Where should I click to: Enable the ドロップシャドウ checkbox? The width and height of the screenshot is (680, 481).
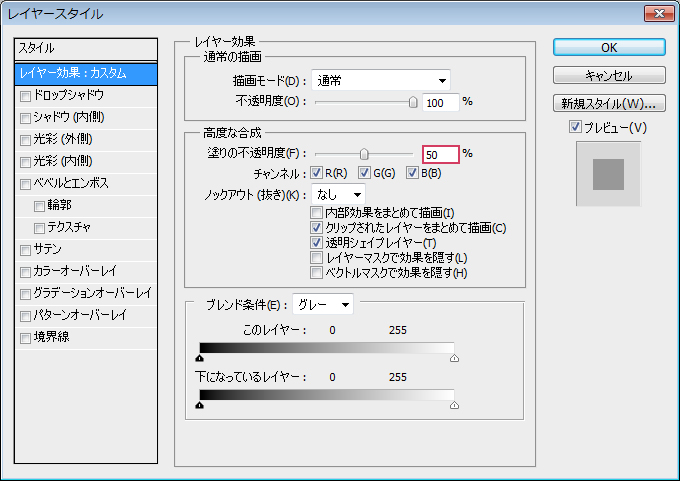point(25,96)
